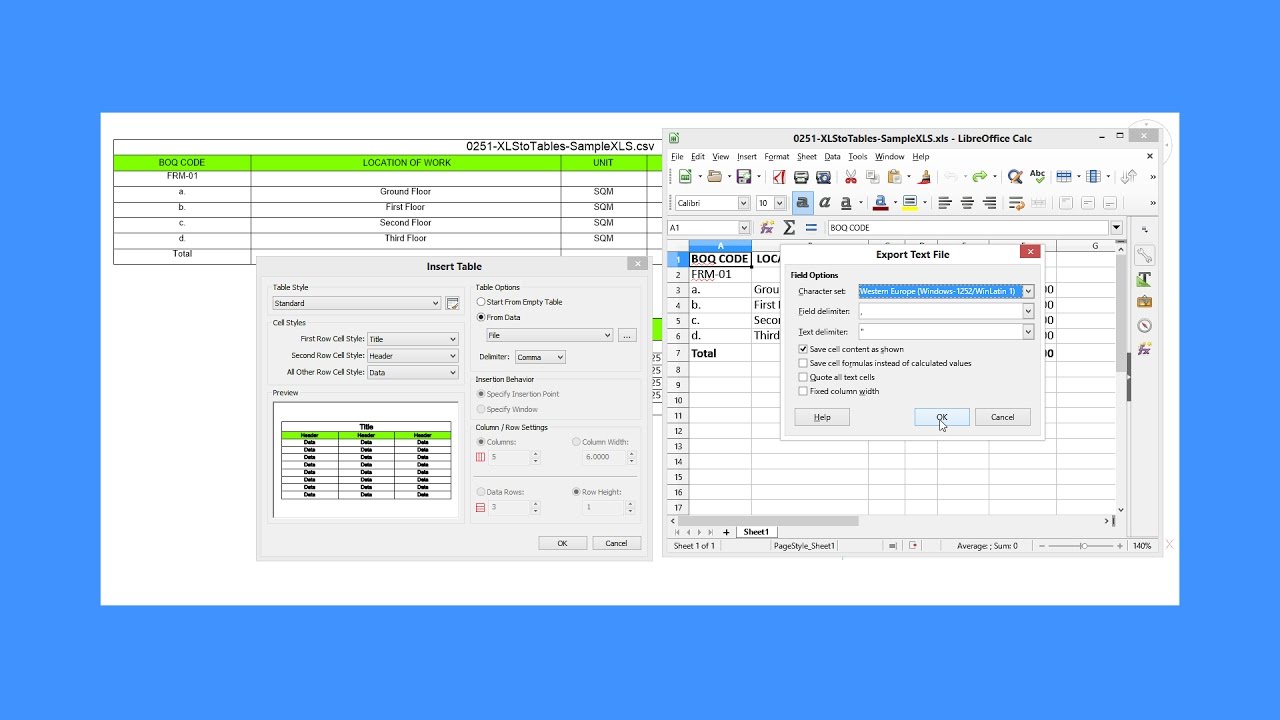Click the Align Left icon
The image size is (1280, 720).
coord(945,203)
